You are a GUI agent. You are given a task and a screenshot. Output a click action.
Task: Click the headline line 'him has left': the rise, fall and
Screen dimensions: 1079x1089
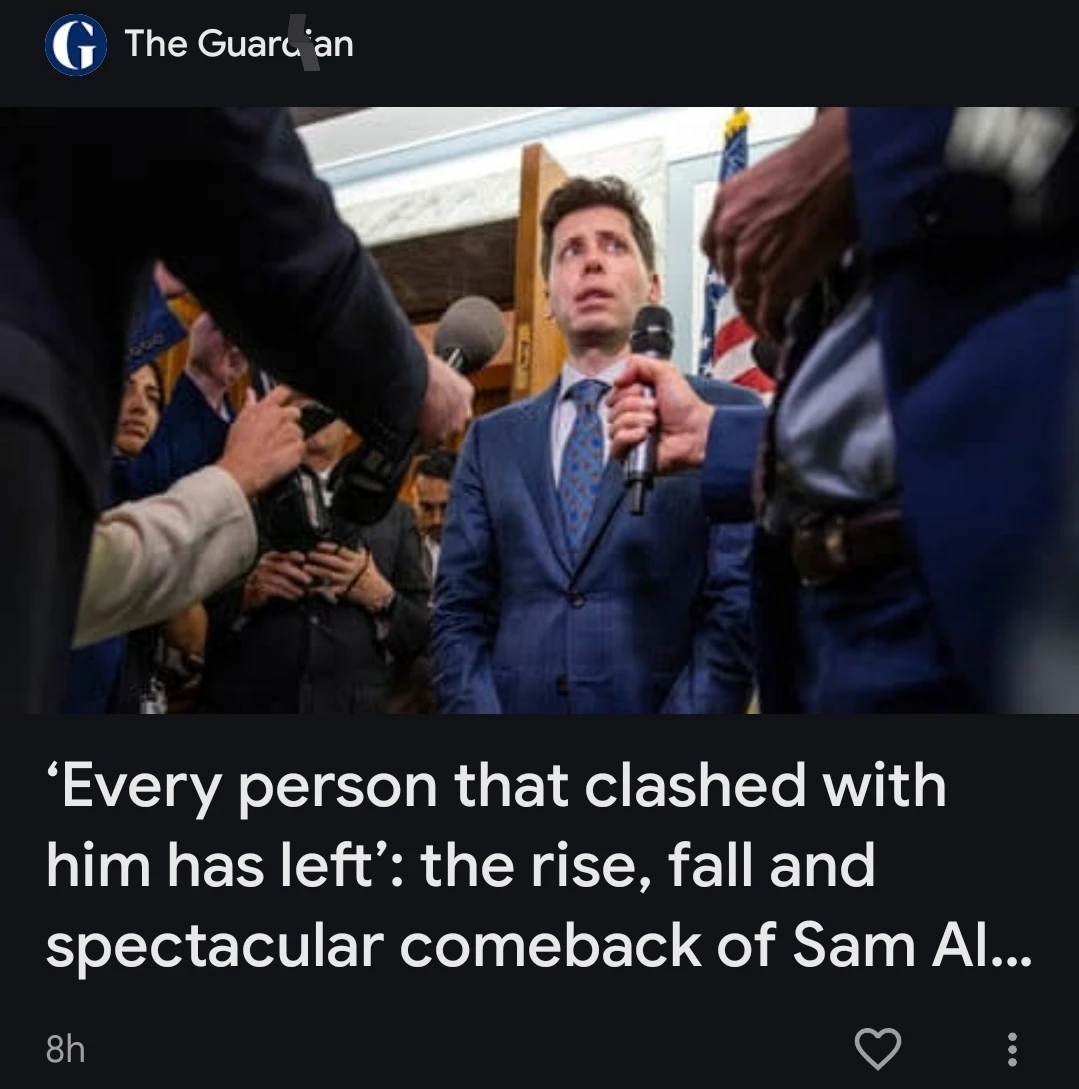click(461, 865)
